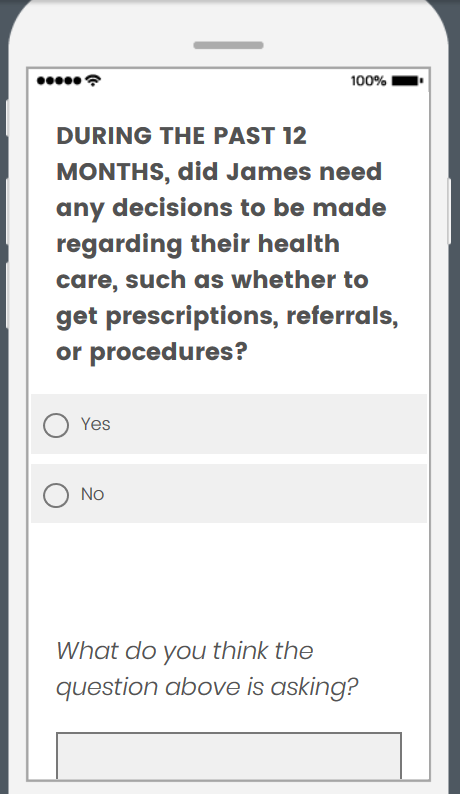Screen dimensions: 460x794
Task: Click the "DURING THE PAST 12" heading line
Action: [181, 136]
